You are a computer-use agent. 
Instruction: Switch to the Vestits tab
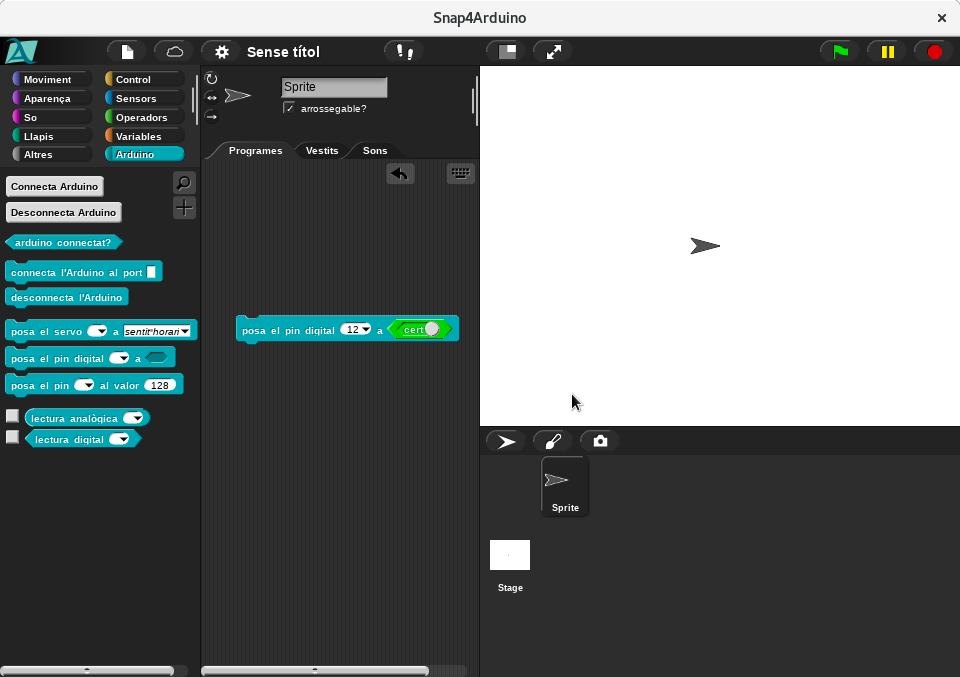point(322,151)
